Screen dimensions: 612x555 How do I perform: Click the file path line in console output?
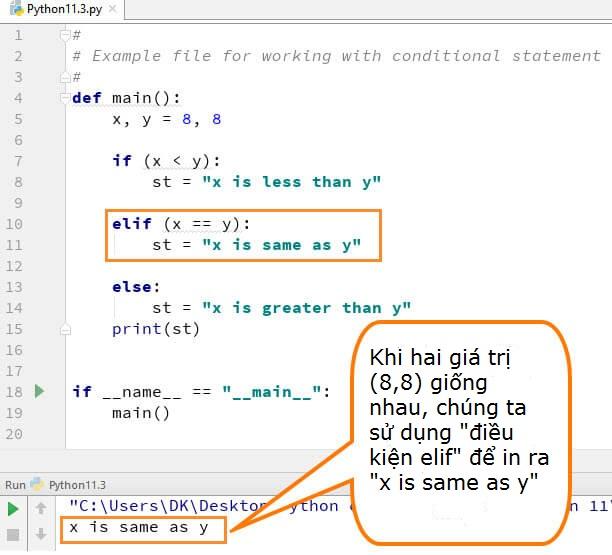click(200, 506)
